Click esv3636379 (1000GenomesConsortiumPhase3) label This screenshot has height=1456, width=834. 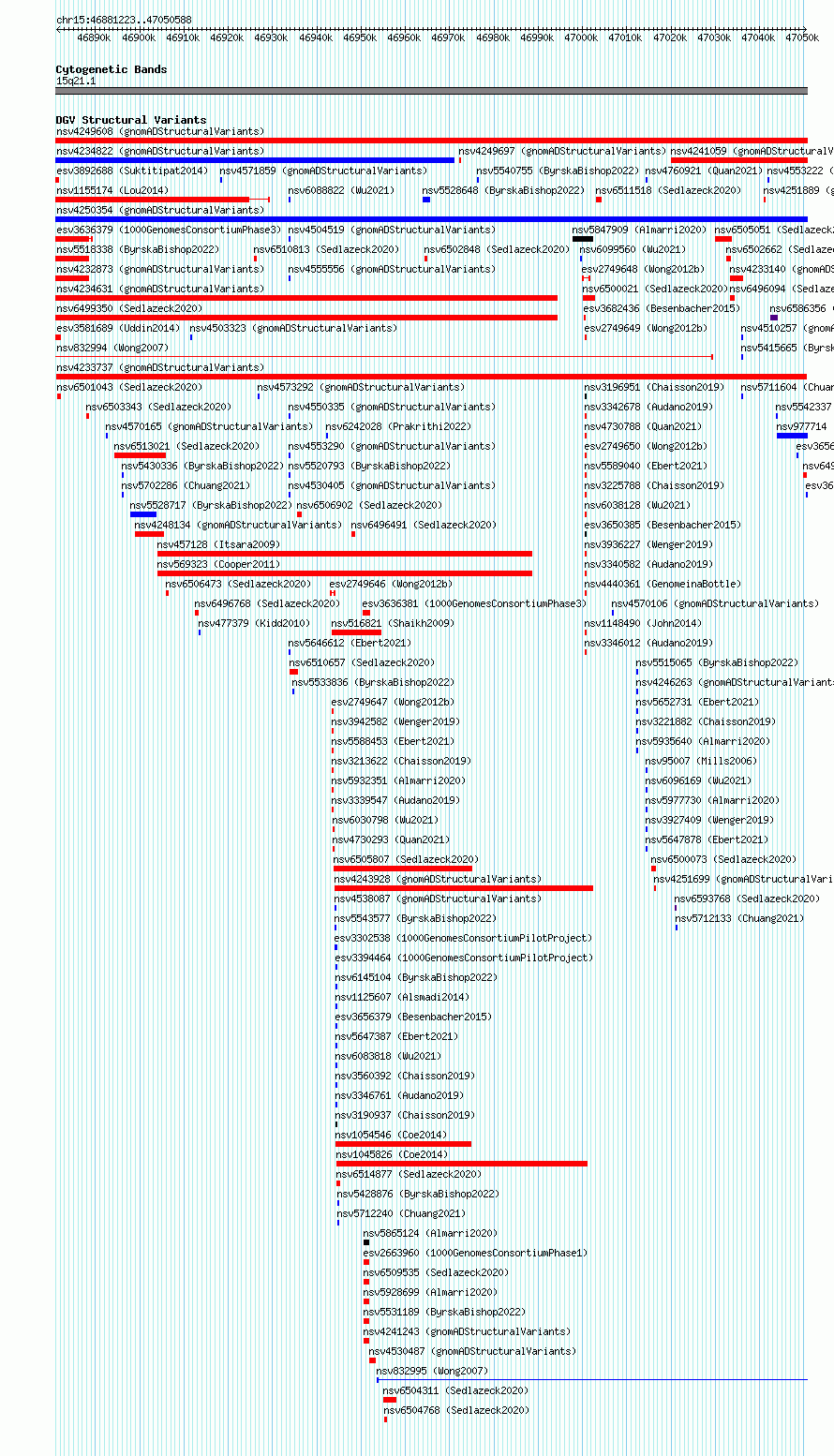(x=169, y=230)
